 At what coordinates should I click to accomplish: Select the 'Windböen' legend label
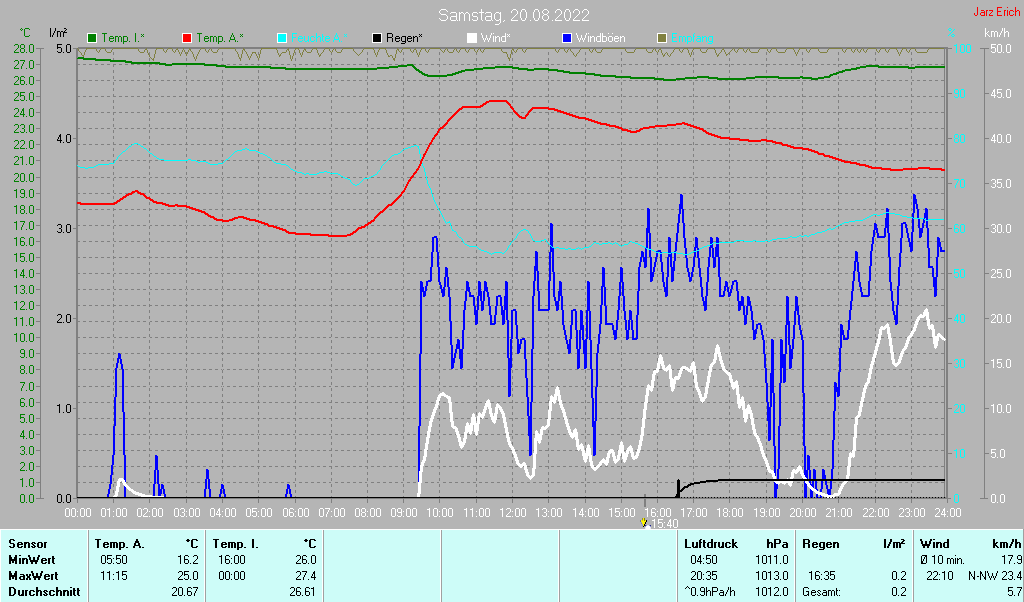click(x=600, y=39)
